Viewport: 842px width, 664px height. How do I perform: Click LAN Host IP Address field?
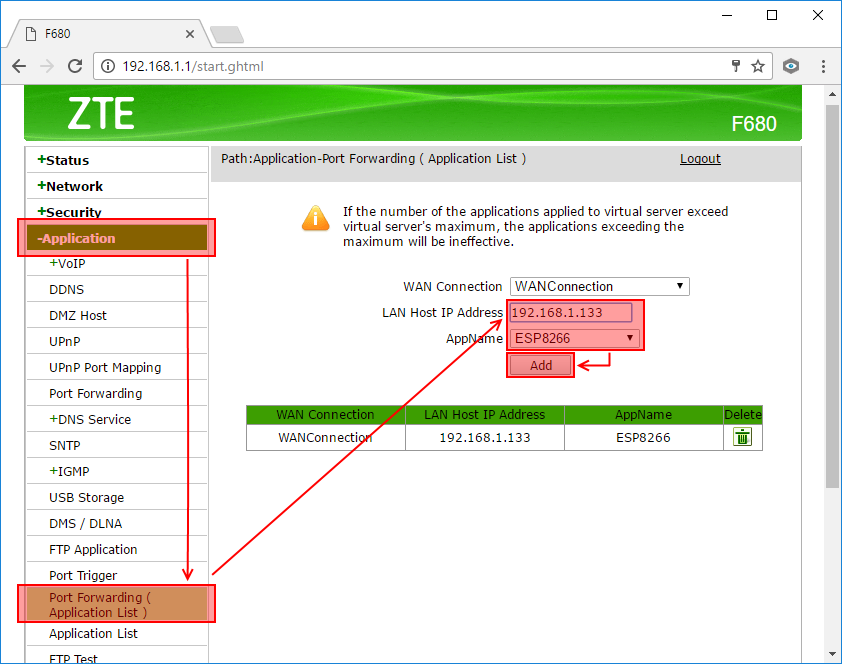tap(571, 312)
